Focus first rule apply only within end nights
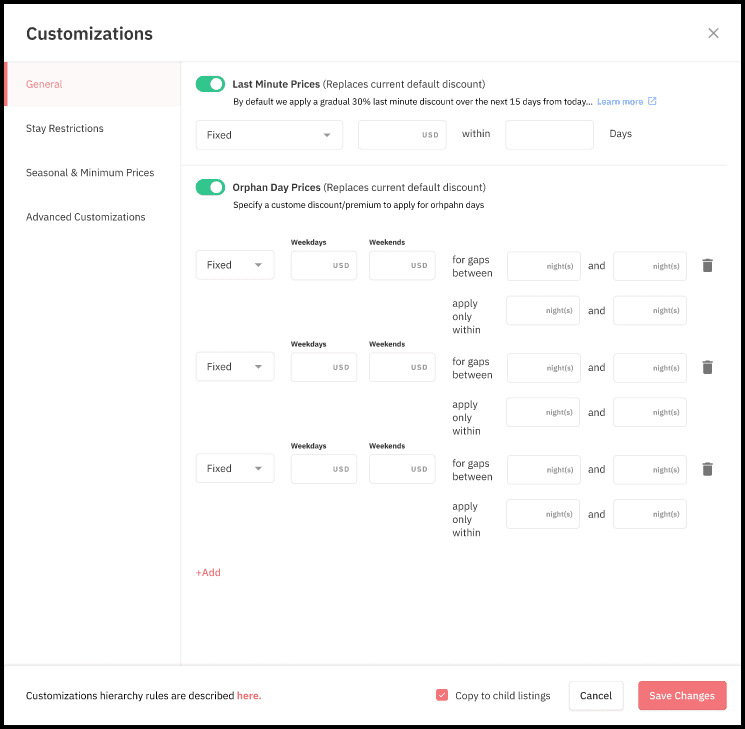Screen dimensions: 745x729 coord(649,310)
